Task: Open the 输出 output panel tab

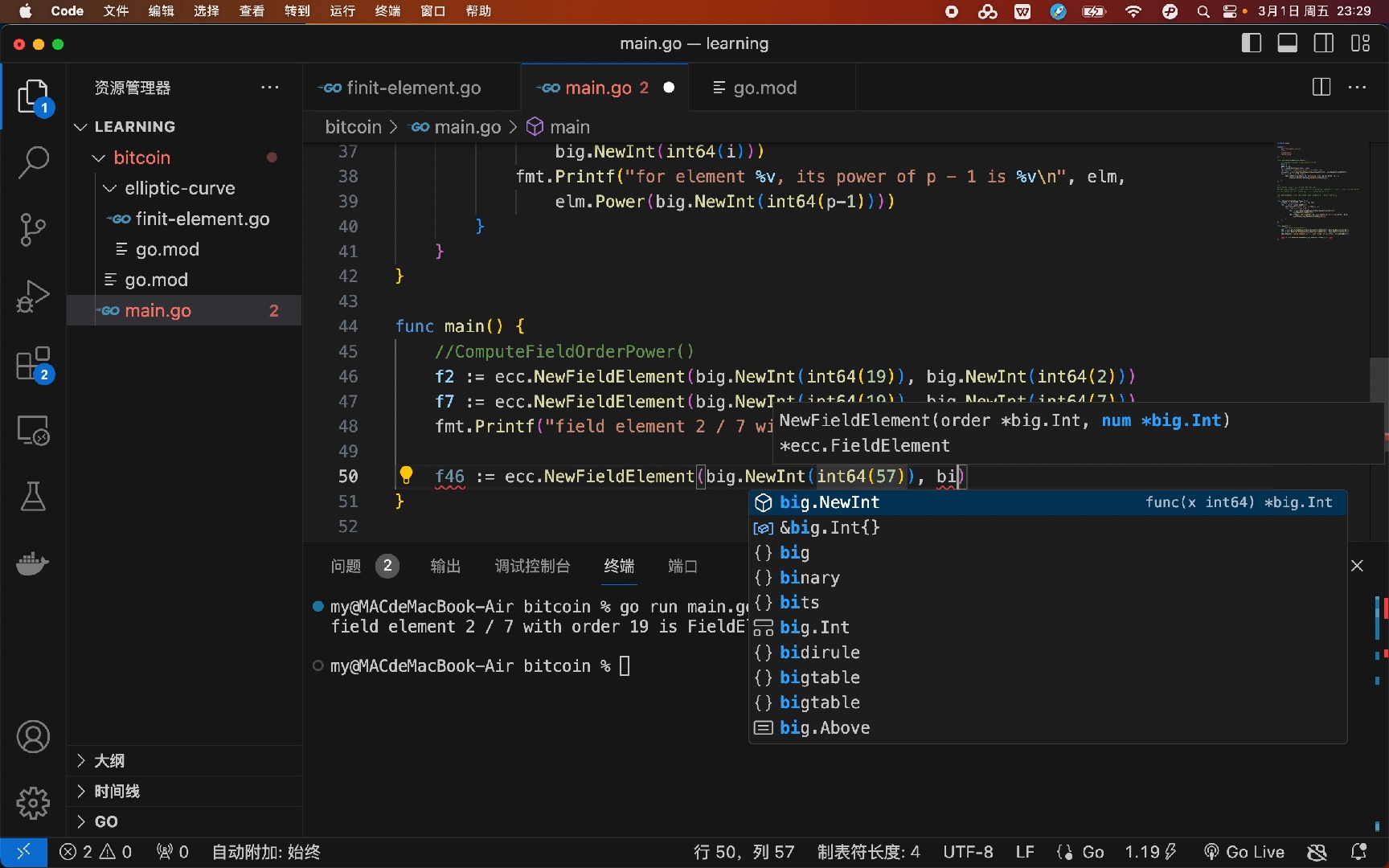Action: pos(445,566)
